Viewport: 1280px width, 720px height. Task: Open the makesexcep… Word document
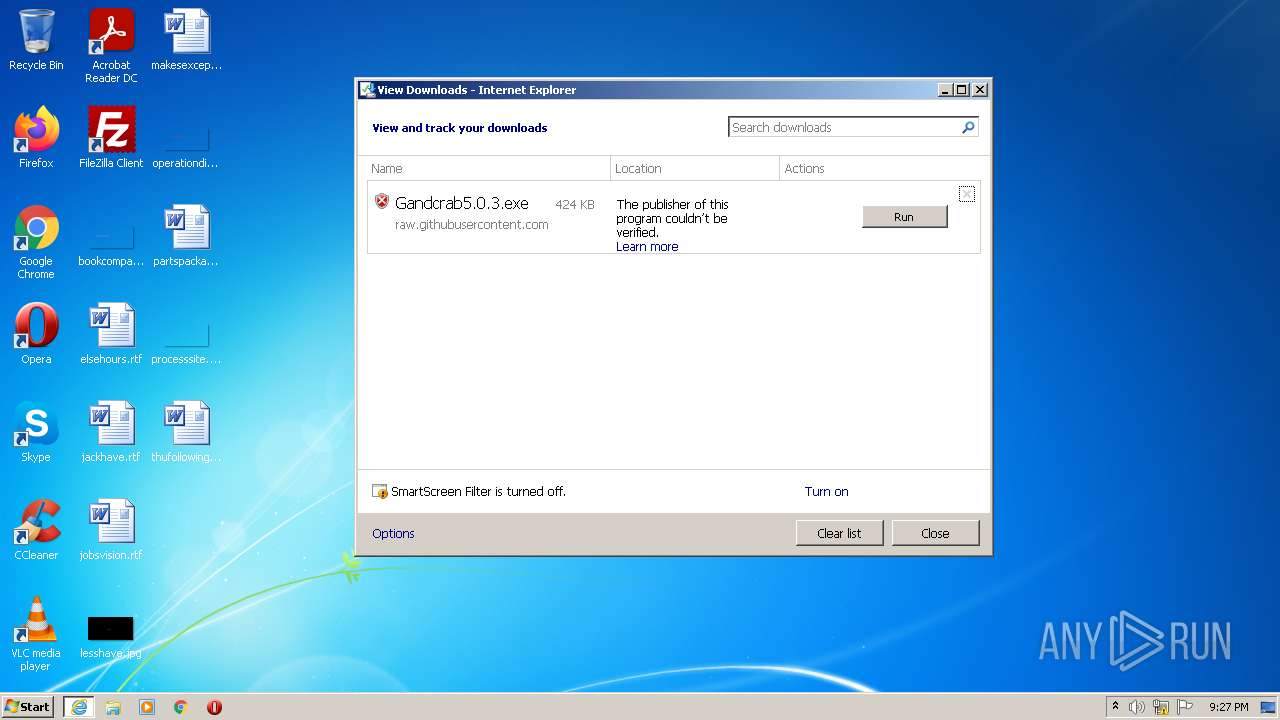click(186, 40)
